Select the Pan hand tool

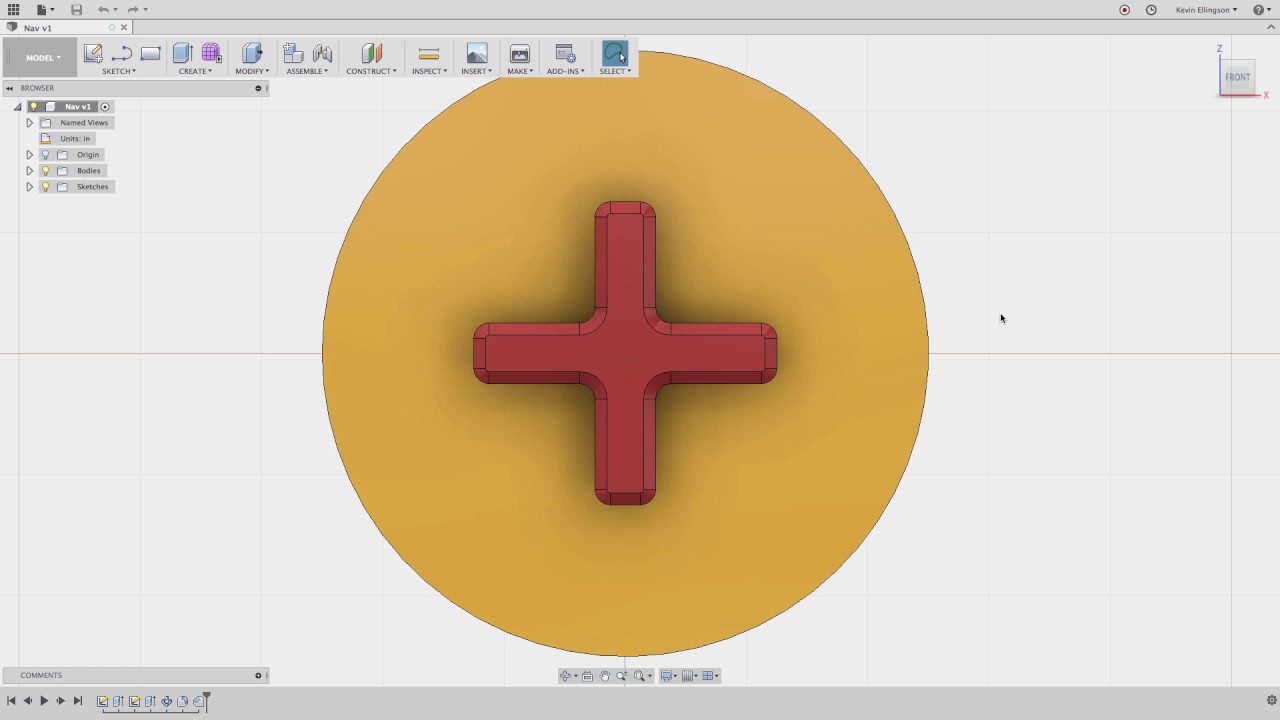(604, 676)
